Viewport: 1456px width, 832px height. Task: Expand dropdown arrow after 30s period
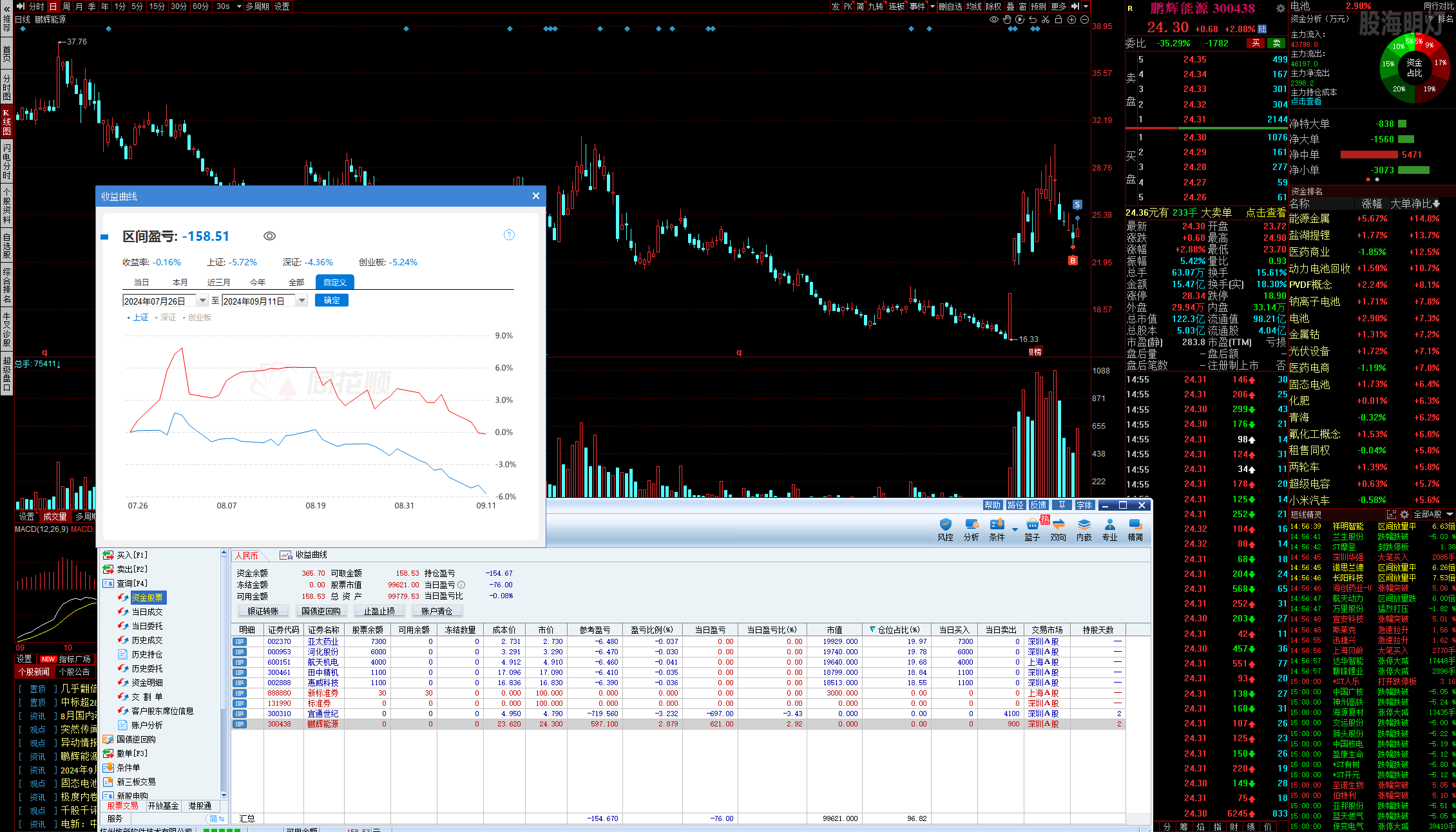pyautogui.click(x=239, y=6)
